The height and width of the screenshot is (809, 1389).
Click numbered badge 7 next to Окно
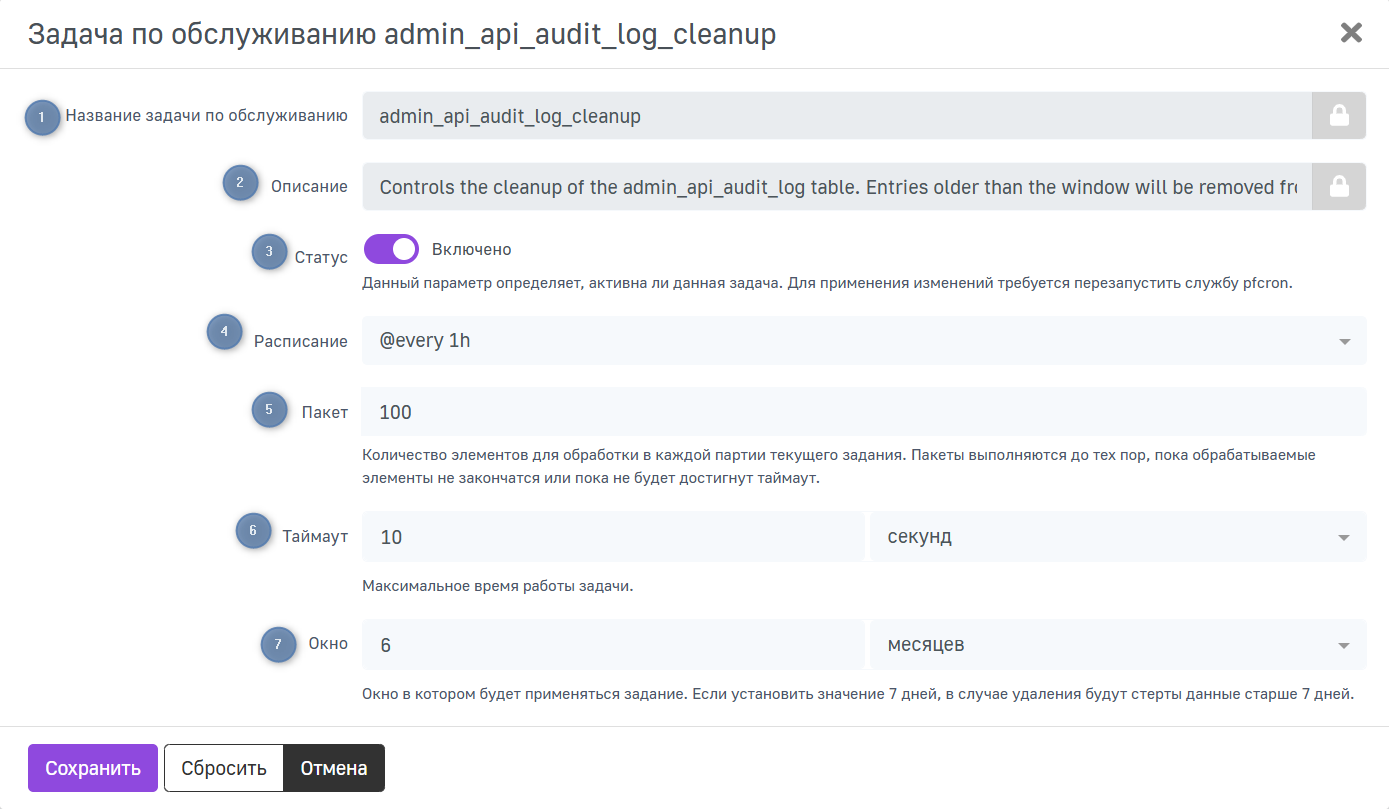(x=279, y=644)
